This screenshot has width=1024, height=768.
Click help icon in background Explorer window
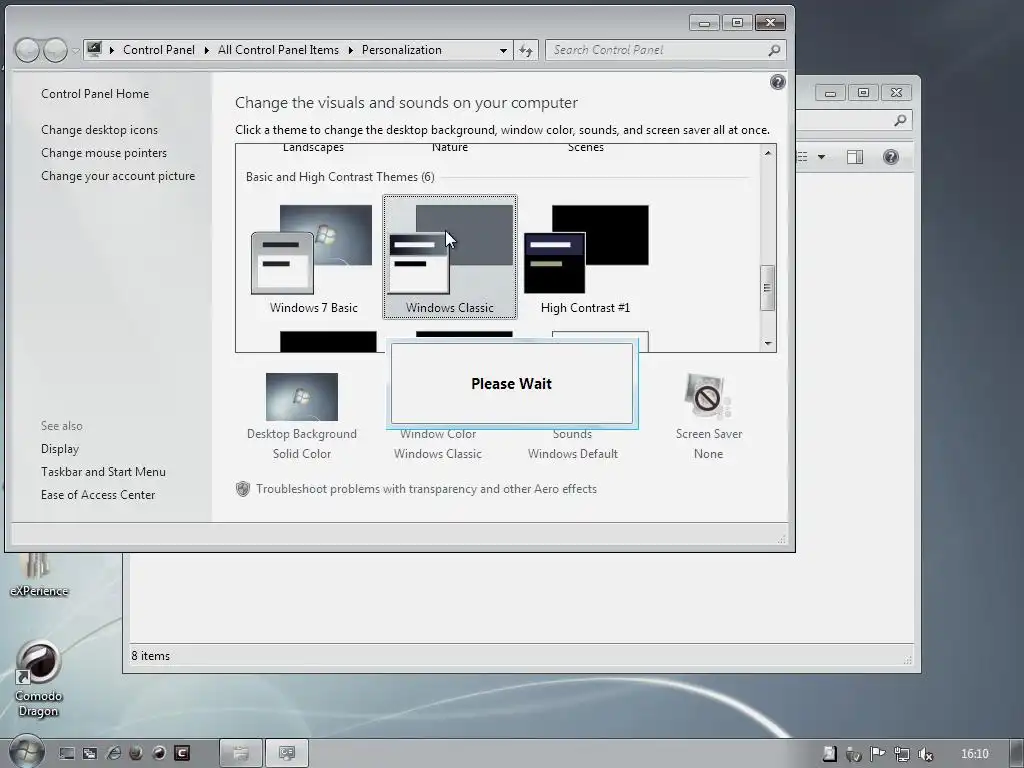[891, 157]
